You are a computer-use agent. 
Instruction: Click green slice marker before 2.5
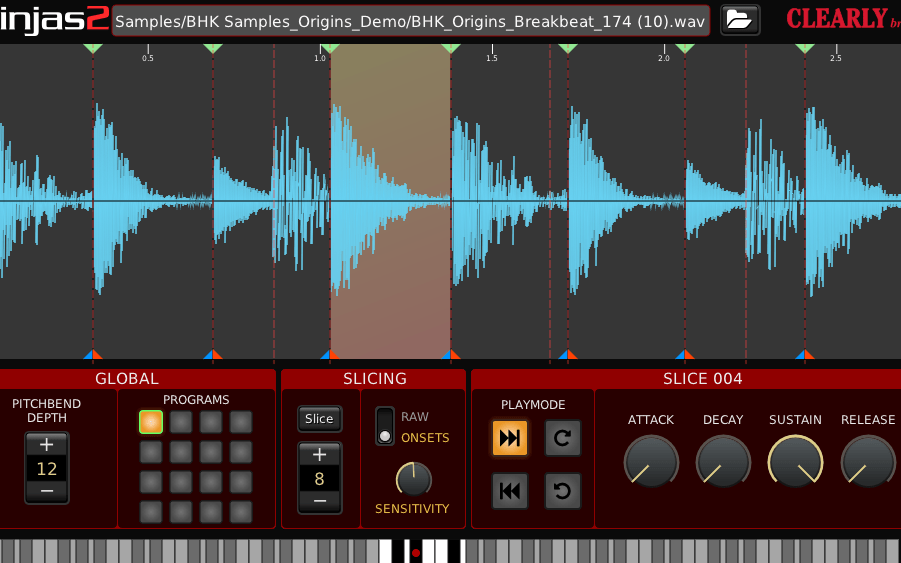pyautogui.click(x=805, y=49)
